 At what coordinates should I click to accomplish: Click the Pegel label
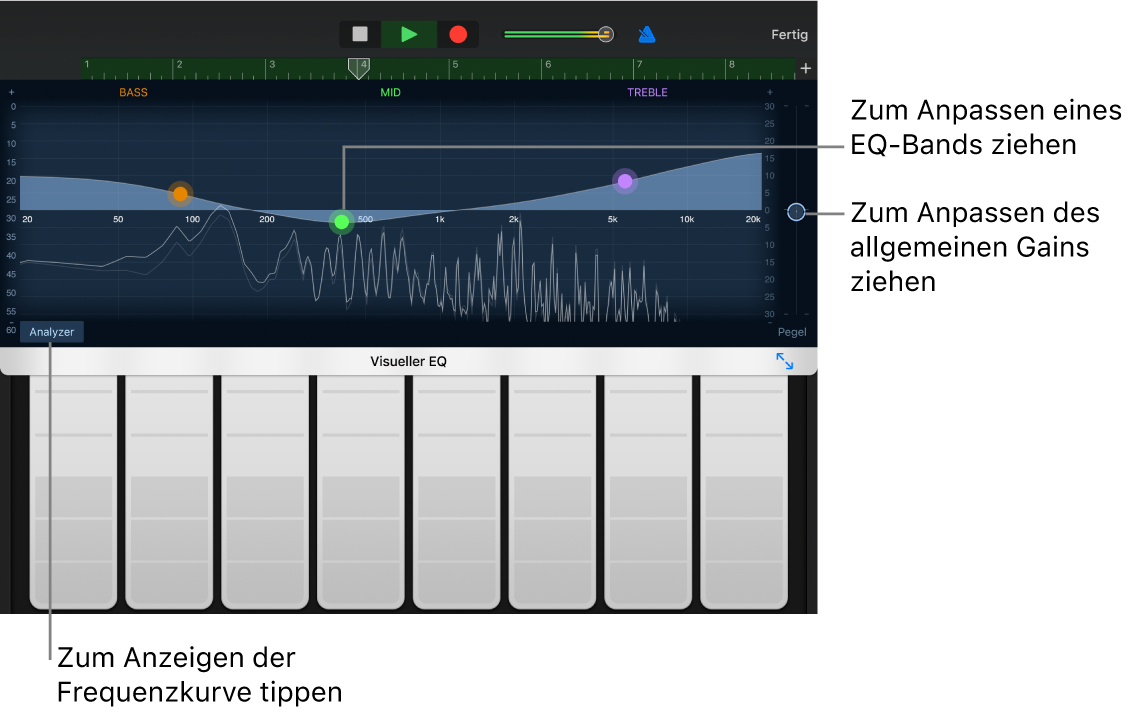pyautogui.click(x=792, y=331)
